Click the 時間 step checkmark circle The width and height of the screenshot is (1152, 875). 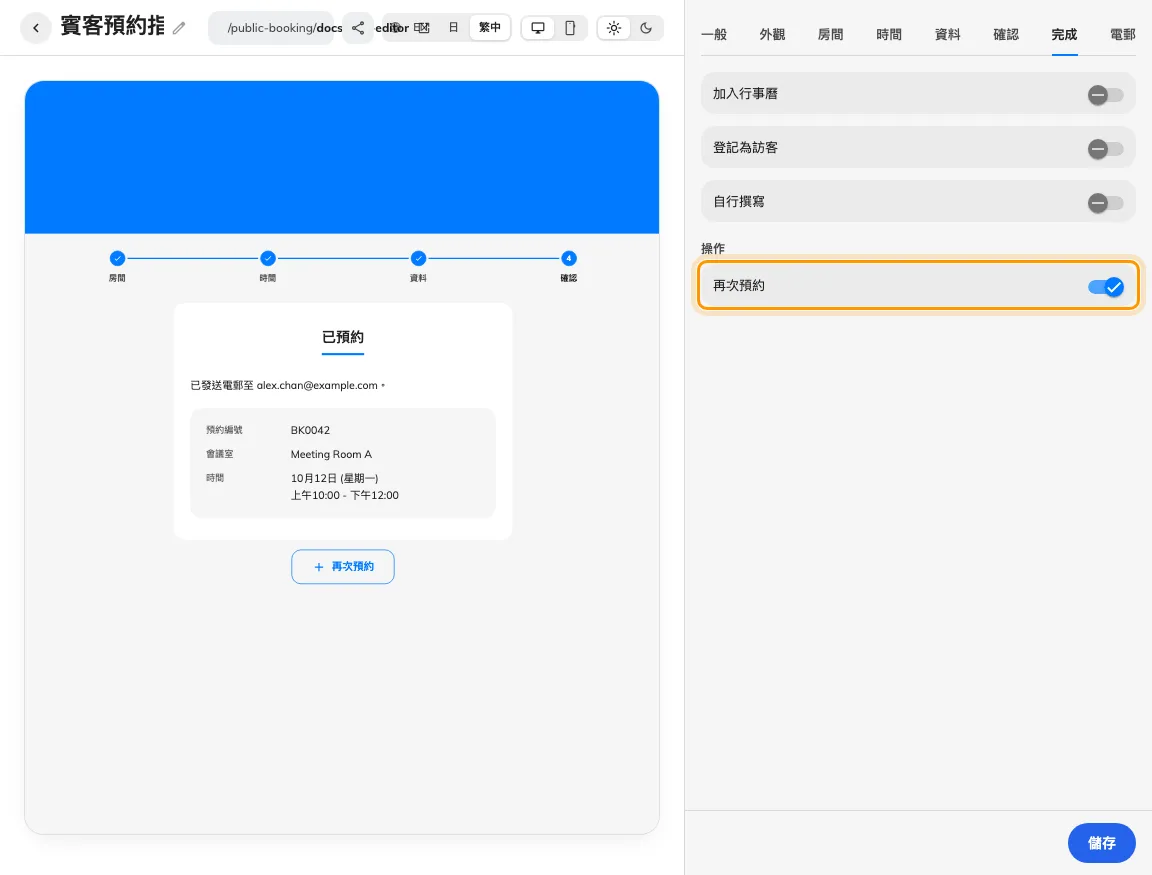pyautogui.click(x=267, y=258)
